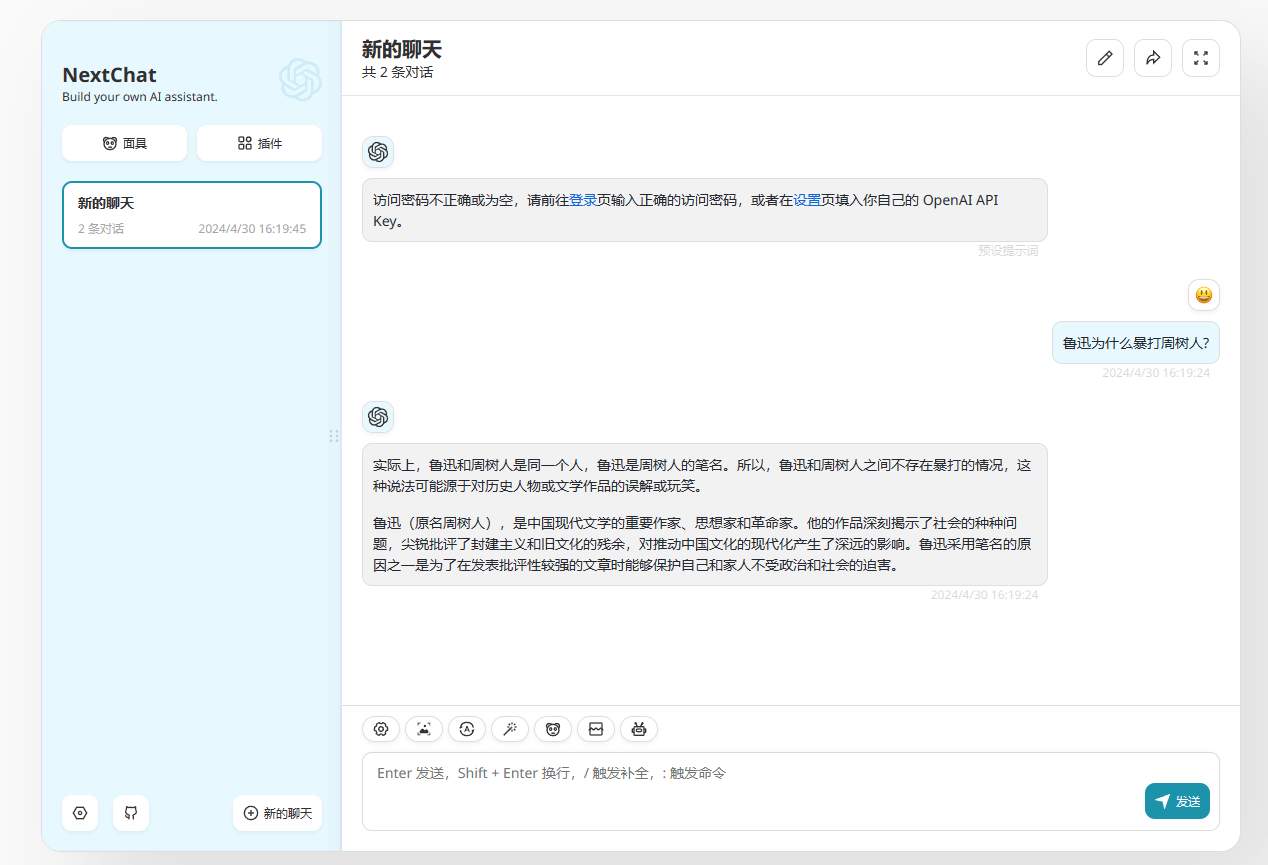The width and height of the screenshot is (1268, 865).
Task: Click assistant avatar above the 鲁迅 answer
Action: pyautogui.click(x=378, y=417)
